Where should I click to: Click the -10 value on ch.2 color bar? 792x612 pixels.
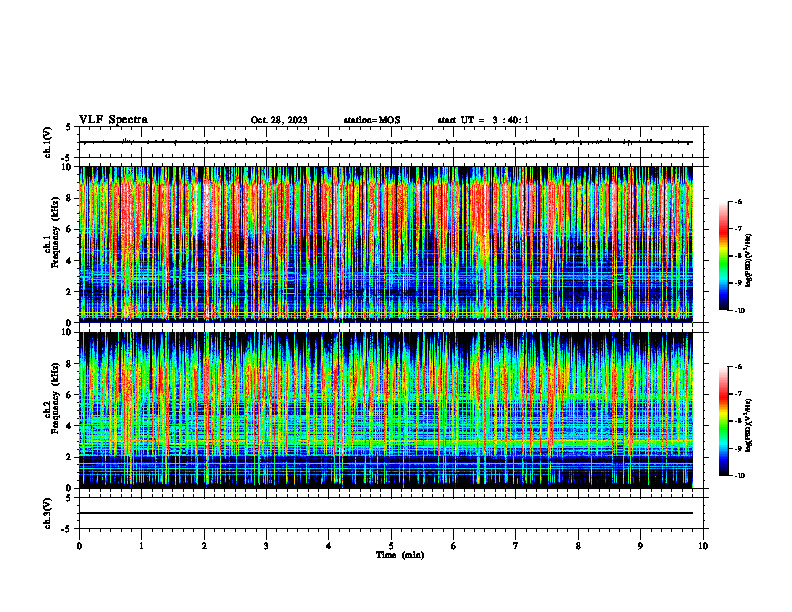pos(739,476)
